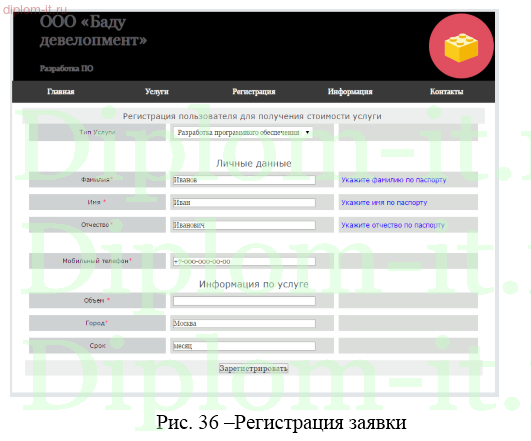
Task: Focus the Имя input field
Action: (x=244, y=203)
